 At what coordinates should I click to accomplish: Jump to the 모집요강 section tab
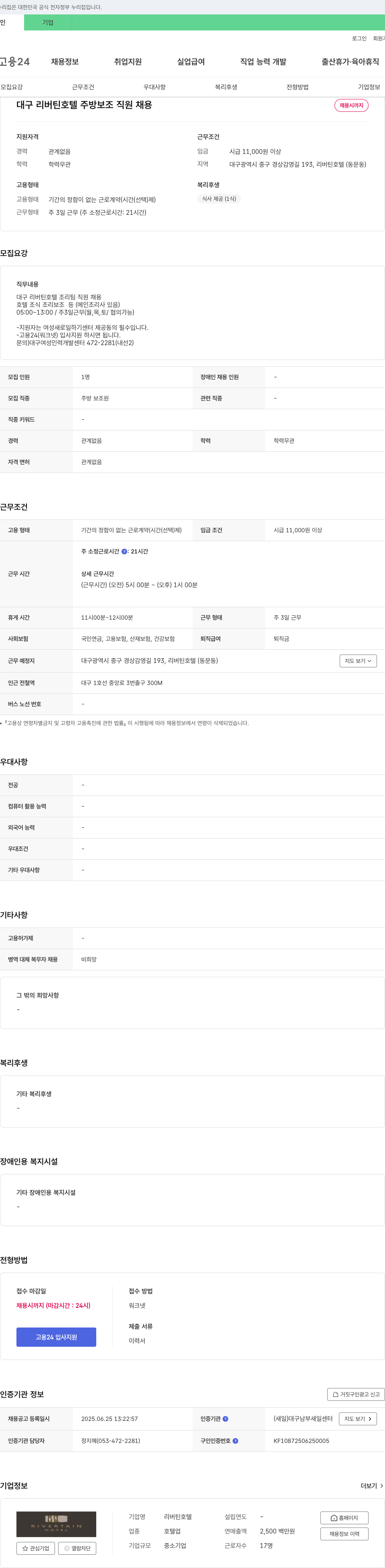(x=12, y=87)
